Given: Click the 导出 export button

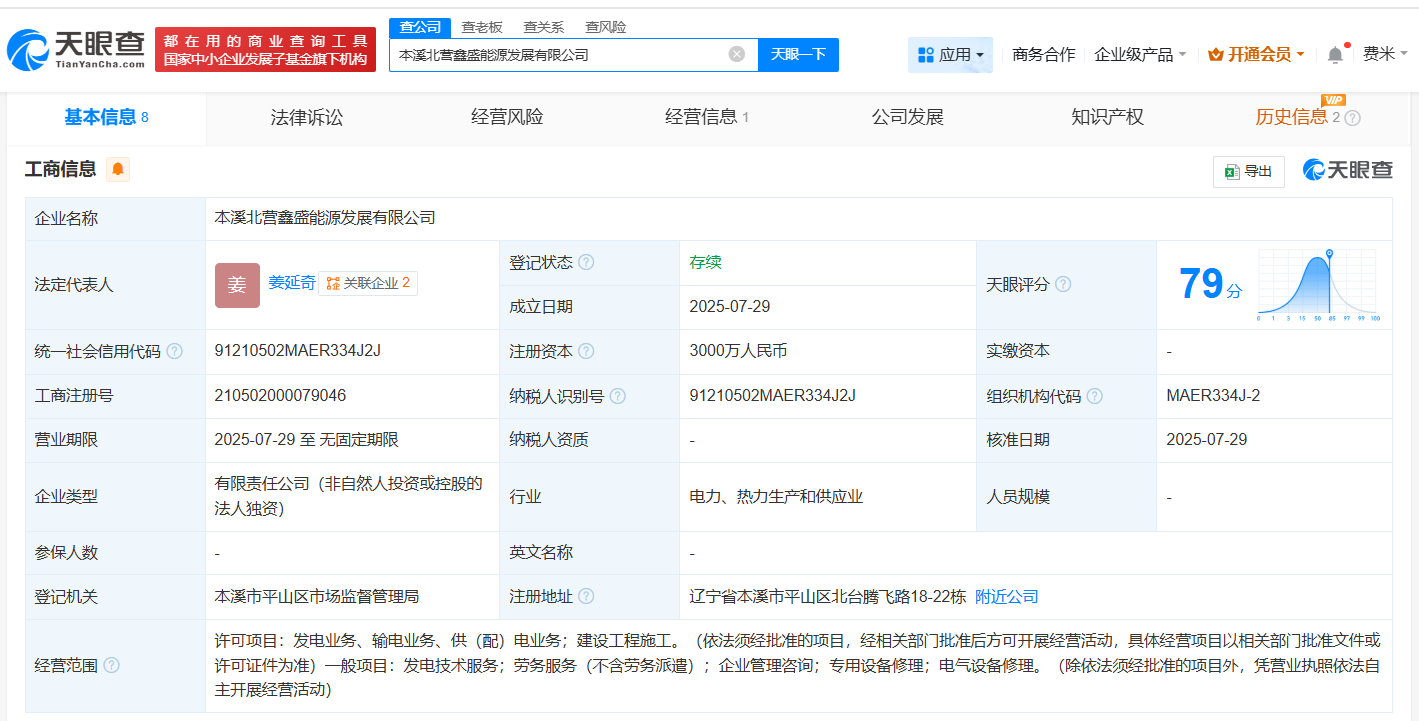Looking at the screenshot, I should pos(1249,171).
